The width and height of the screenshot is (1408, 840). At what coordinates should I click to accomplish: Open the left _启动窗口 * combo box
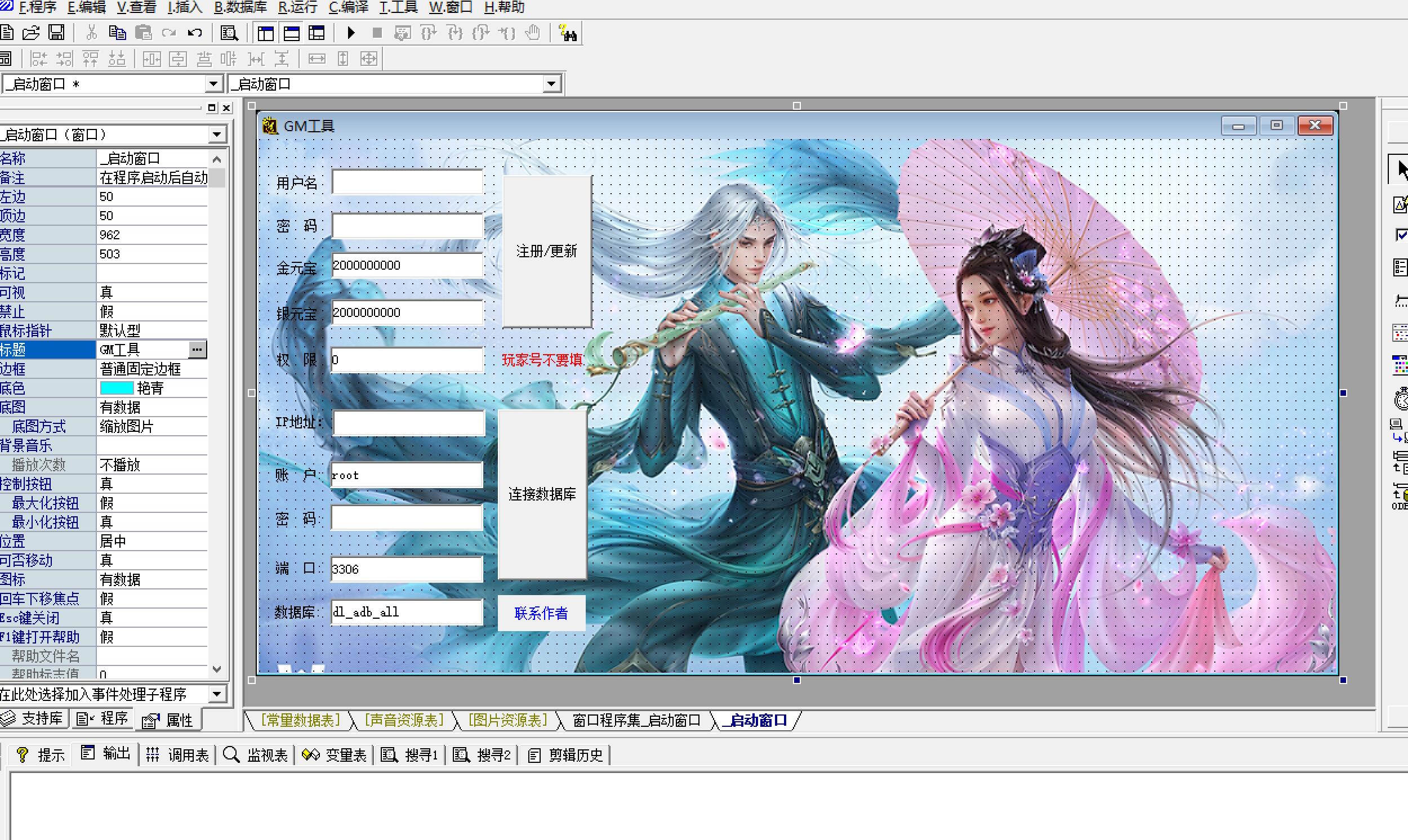213,84
